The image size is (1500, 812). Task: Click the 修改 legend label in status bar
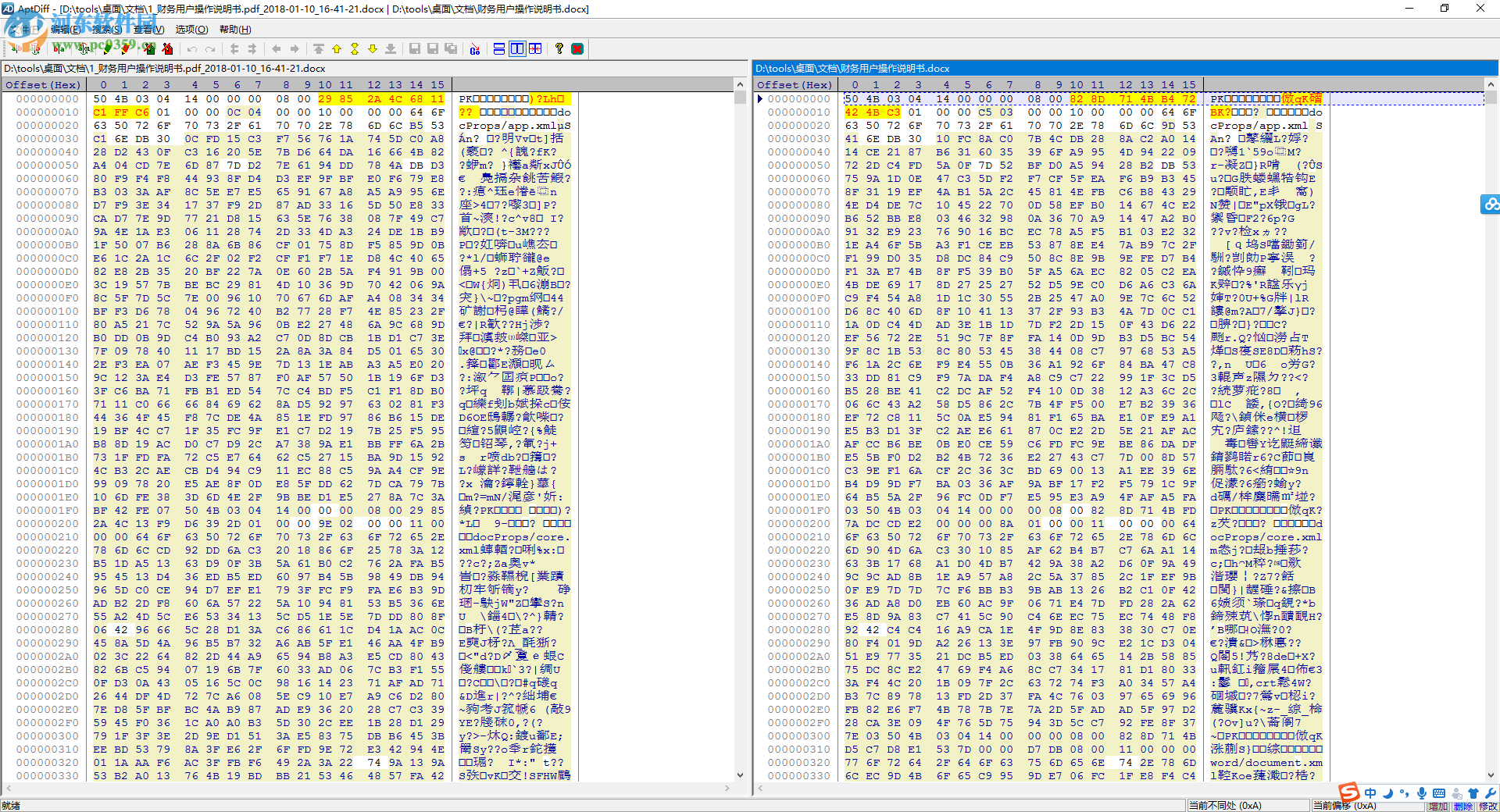1488,807
